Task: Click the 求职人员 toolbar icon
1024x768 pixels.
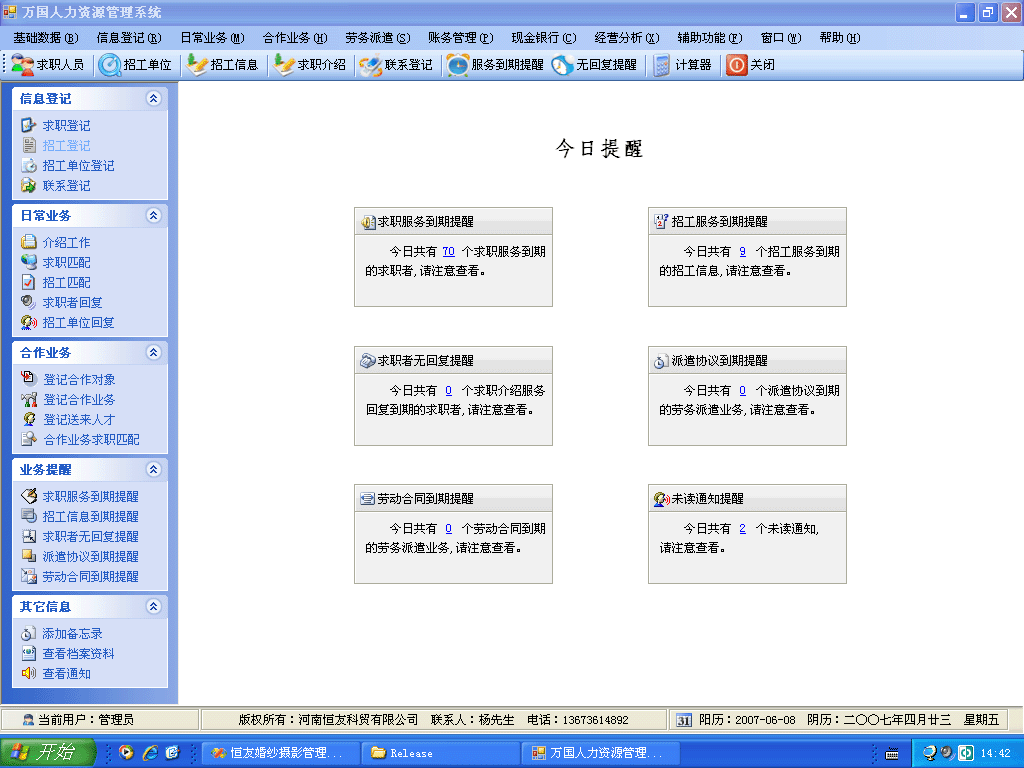Action: [x=22, y=64]
